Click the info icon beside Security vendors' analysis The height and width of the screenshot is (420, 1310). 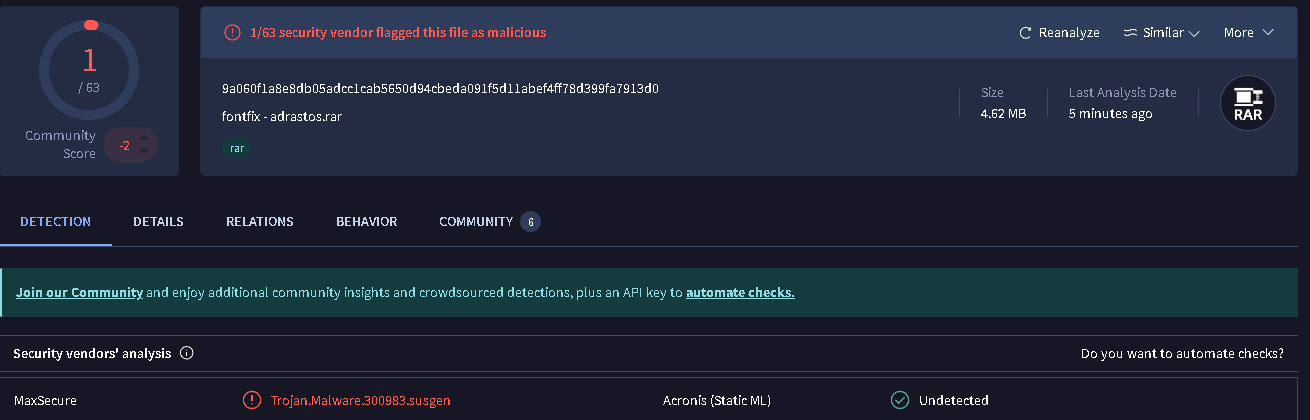click(186, 353)
